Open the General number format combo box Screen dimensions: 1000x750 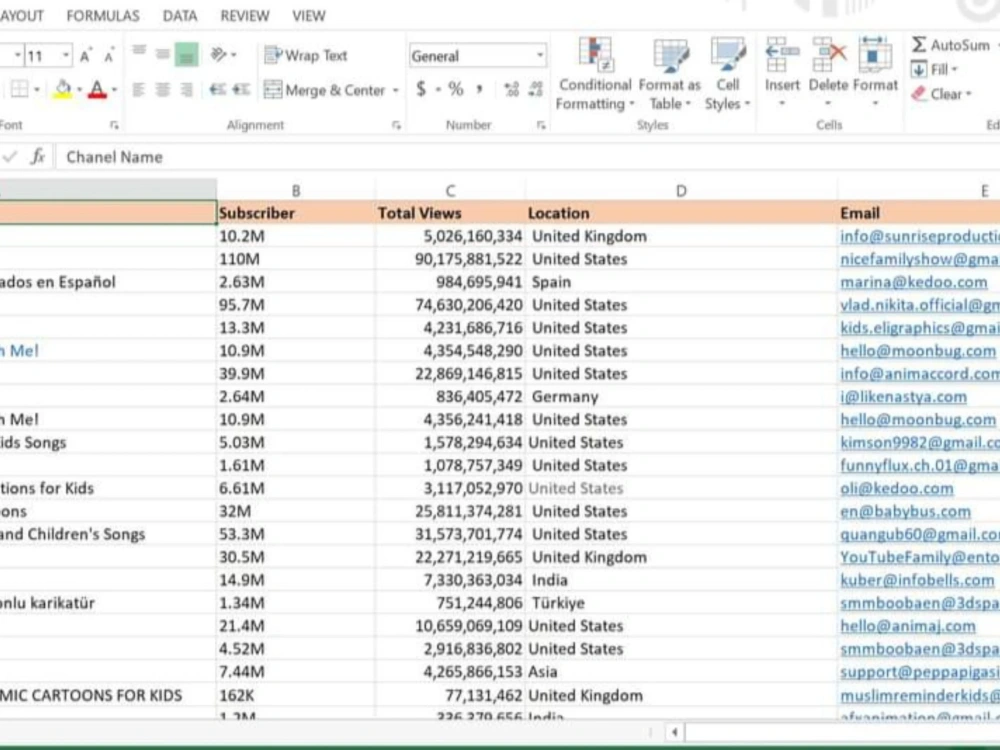(477, 56)
